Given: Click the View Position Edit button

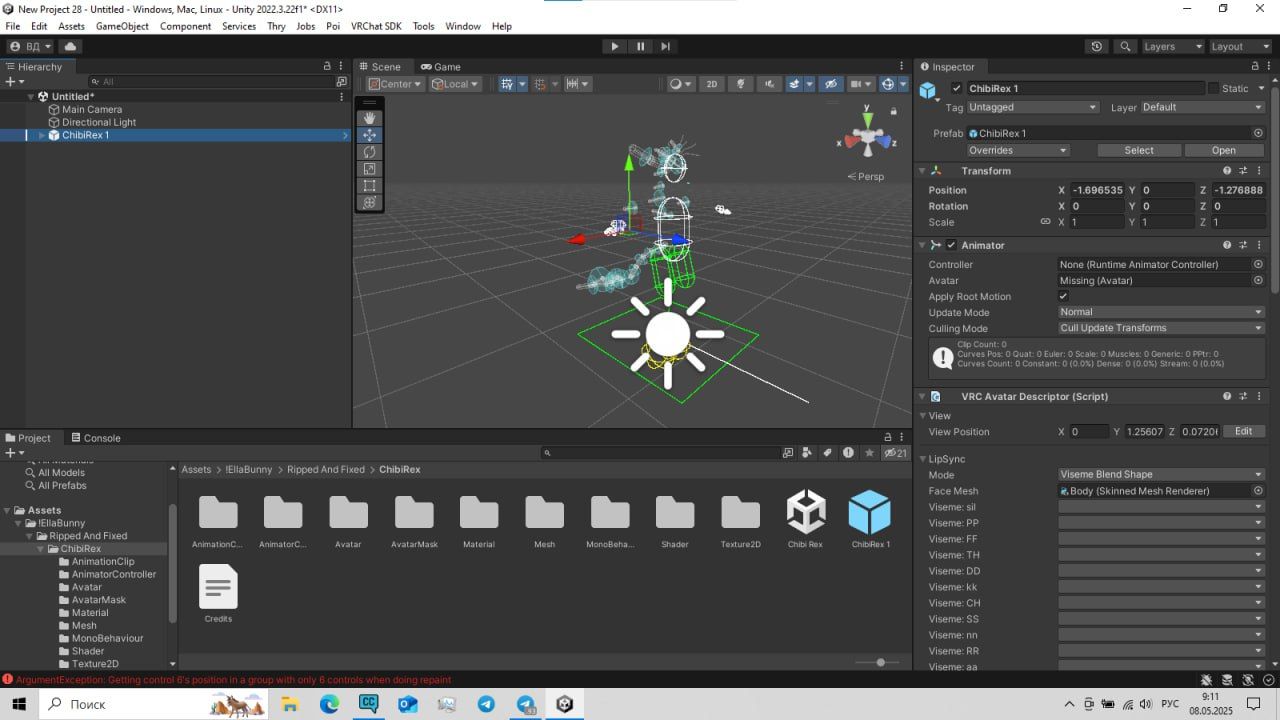Looking at the screenshot, I should pyautogui.click(x=1243, y=432).
